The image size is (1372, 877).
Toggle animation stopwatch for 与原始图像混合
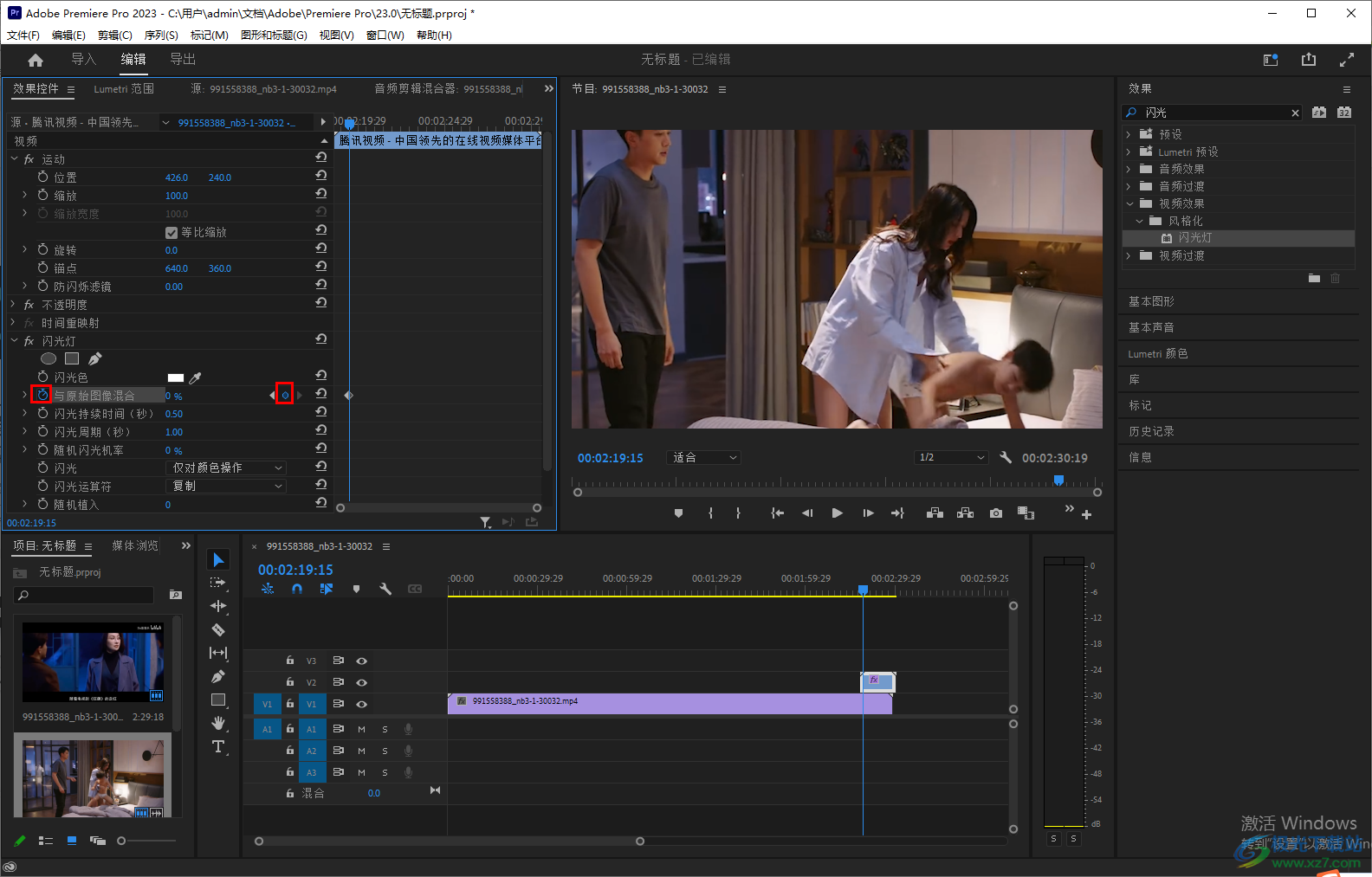[x=41, y=395]
